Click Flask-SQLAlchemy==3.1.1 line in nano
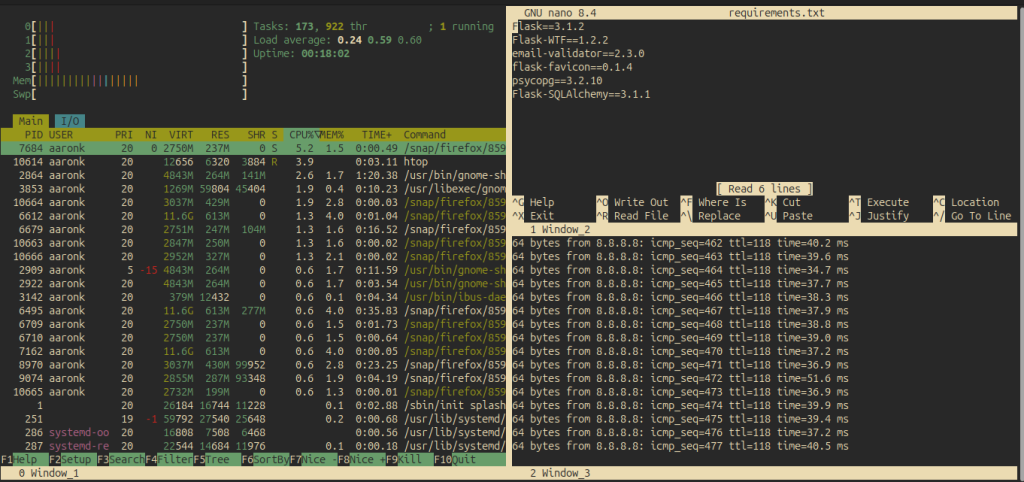Image resolution: width=1024 pixels, height=482 pixels. [581, 95]
